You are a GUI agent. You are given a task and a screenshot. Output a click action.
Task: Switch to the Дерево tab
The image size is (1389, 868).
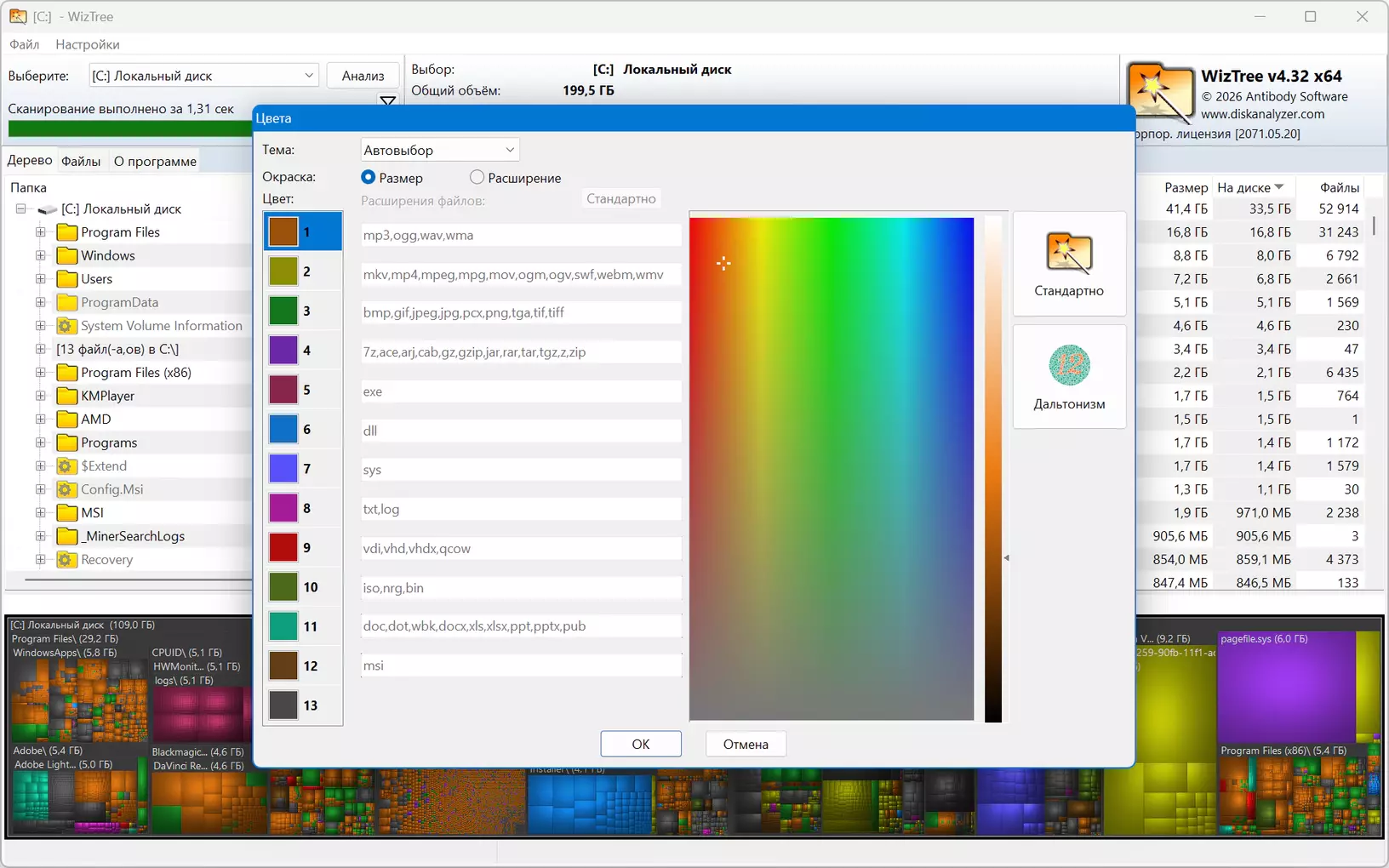[30, 160]
